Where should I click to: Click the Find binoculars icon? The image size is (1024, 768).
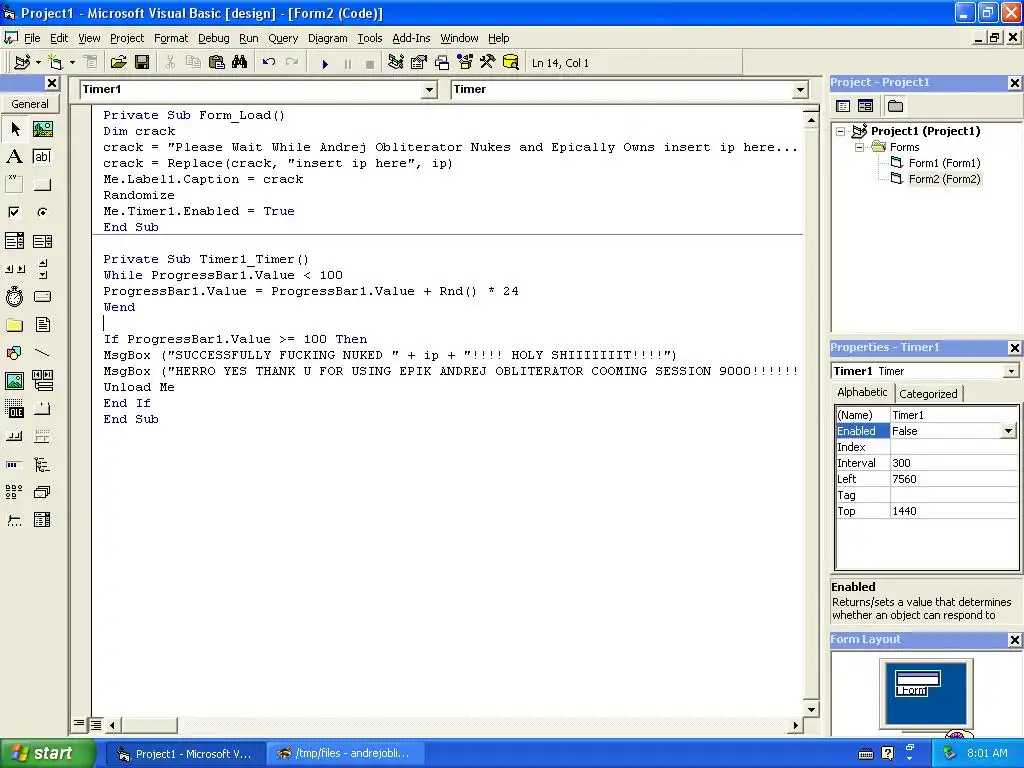(x=240, y=63)
